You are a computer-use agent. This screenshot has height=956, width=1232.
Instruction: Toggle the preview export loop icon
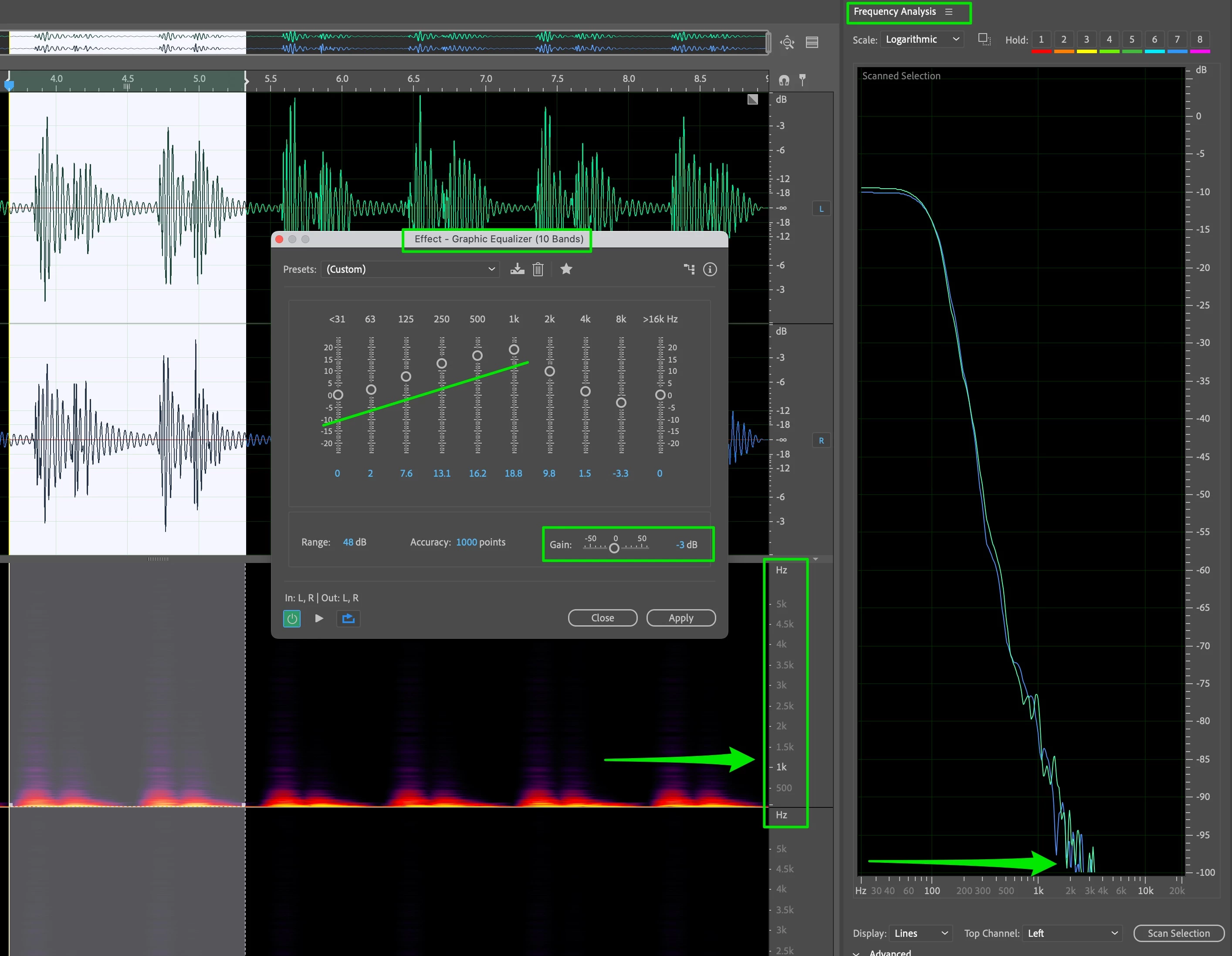pos(348,618)
